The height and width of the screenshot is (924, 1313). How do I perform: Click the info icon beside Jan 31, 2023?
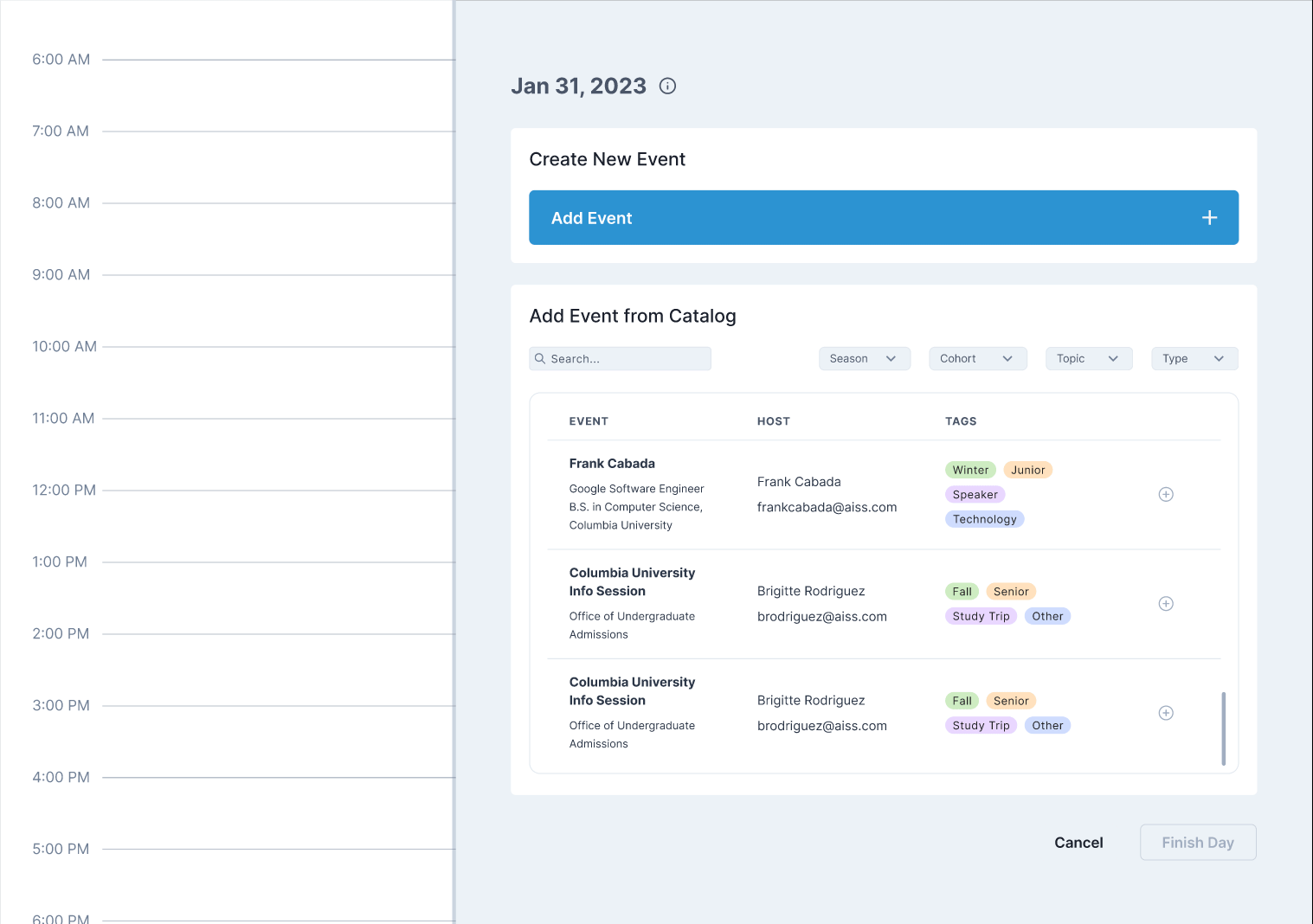(666, 86)
